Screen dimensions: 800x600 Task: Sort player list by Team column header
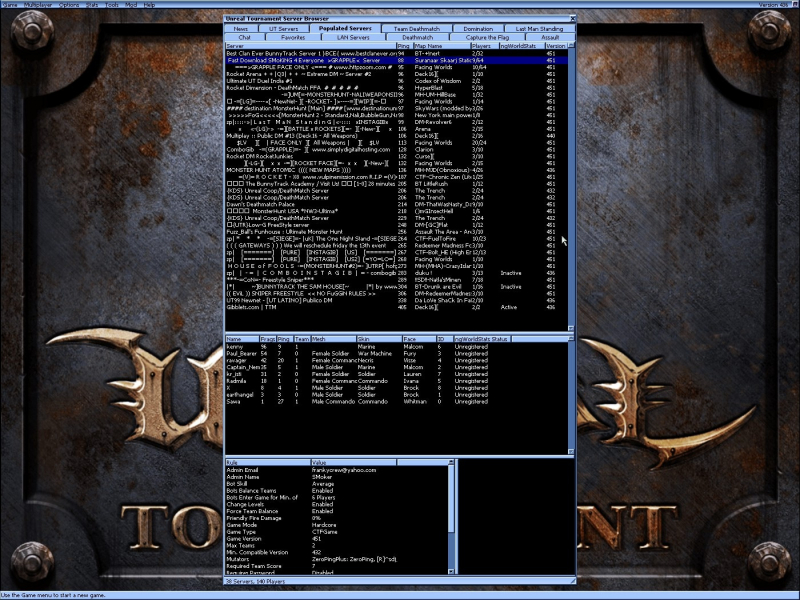coord(302,339)
